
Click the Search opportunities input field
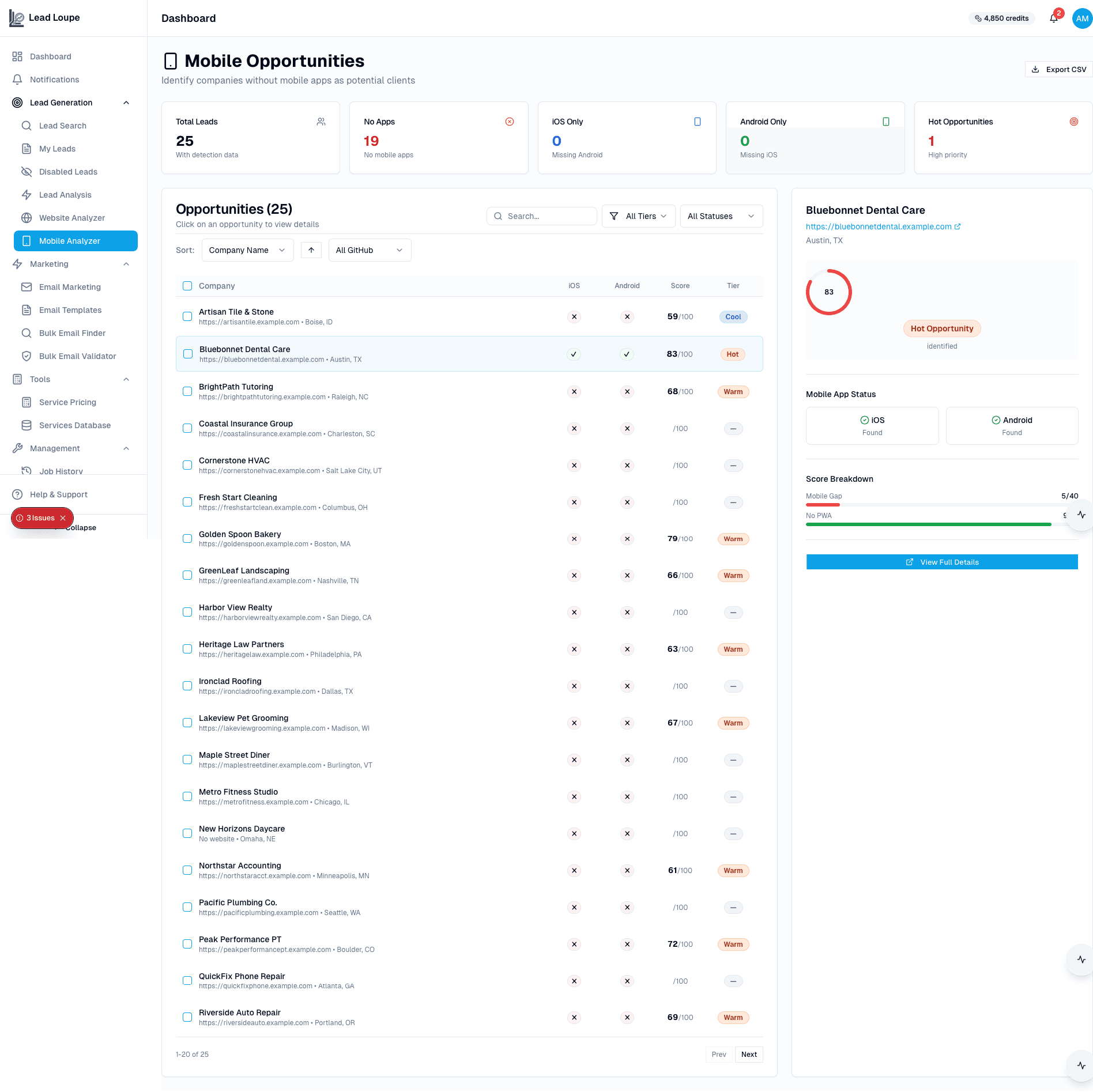coord(541,216)
